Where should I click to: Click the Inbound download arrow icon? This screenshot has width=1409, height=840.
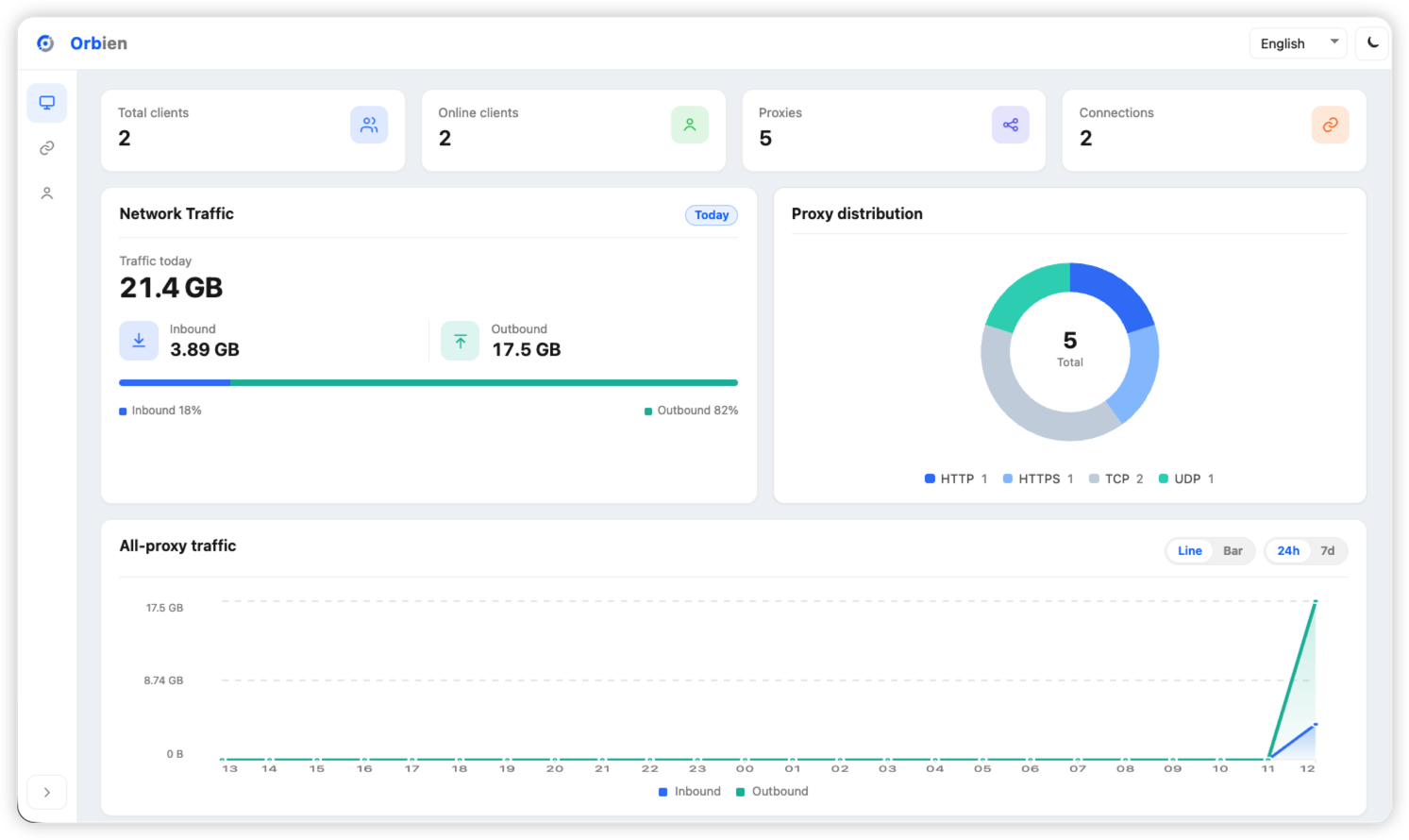pyautogui.click(x=139, y=341)
